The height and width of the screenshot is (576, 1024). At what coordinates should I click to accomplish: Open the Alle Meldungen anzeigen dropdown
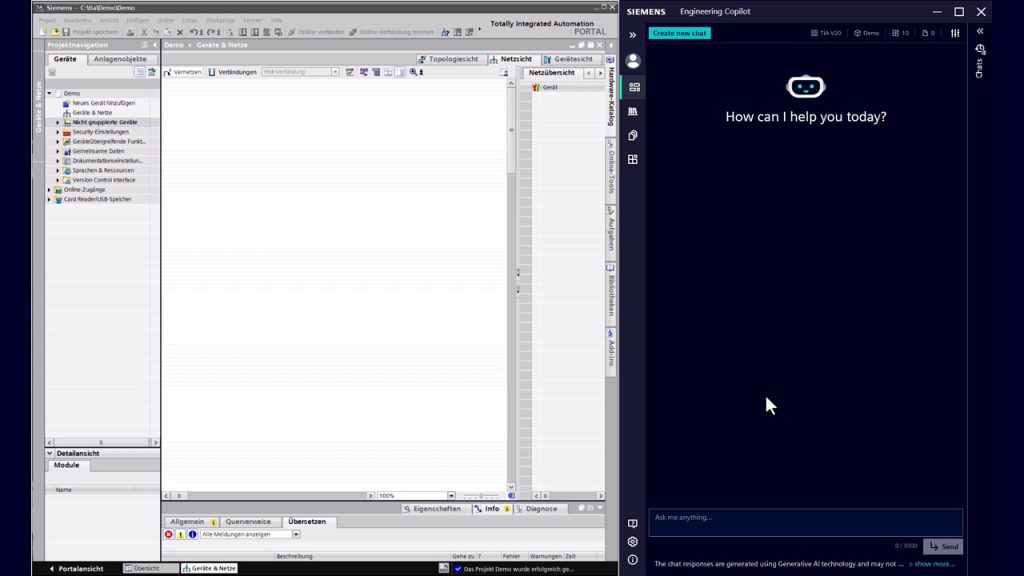296,534
